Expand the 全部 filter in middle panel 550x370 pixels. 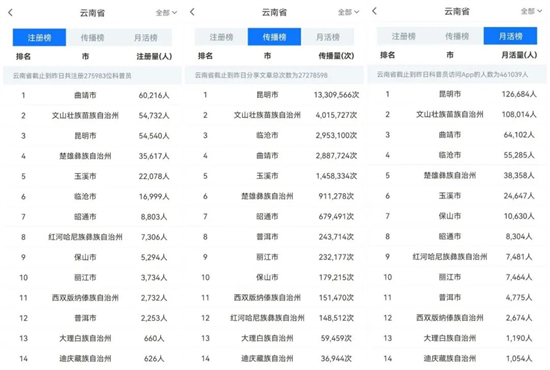(348, 12)
